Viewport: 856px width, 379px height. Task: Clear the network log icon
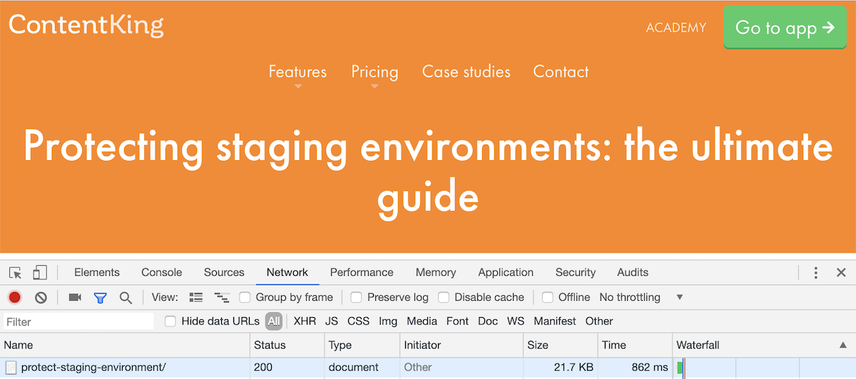point(41,298)
